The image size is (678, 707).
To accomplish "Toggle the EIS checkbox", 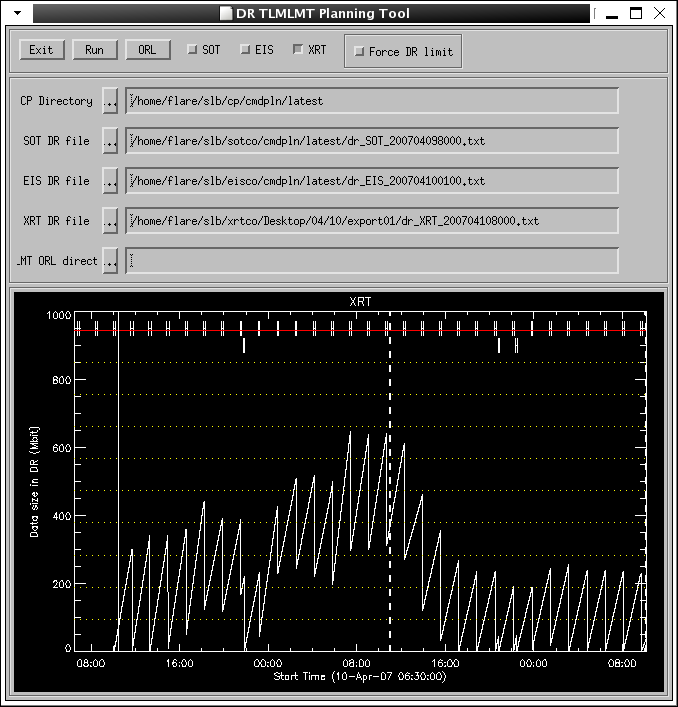I will [245, 50].
